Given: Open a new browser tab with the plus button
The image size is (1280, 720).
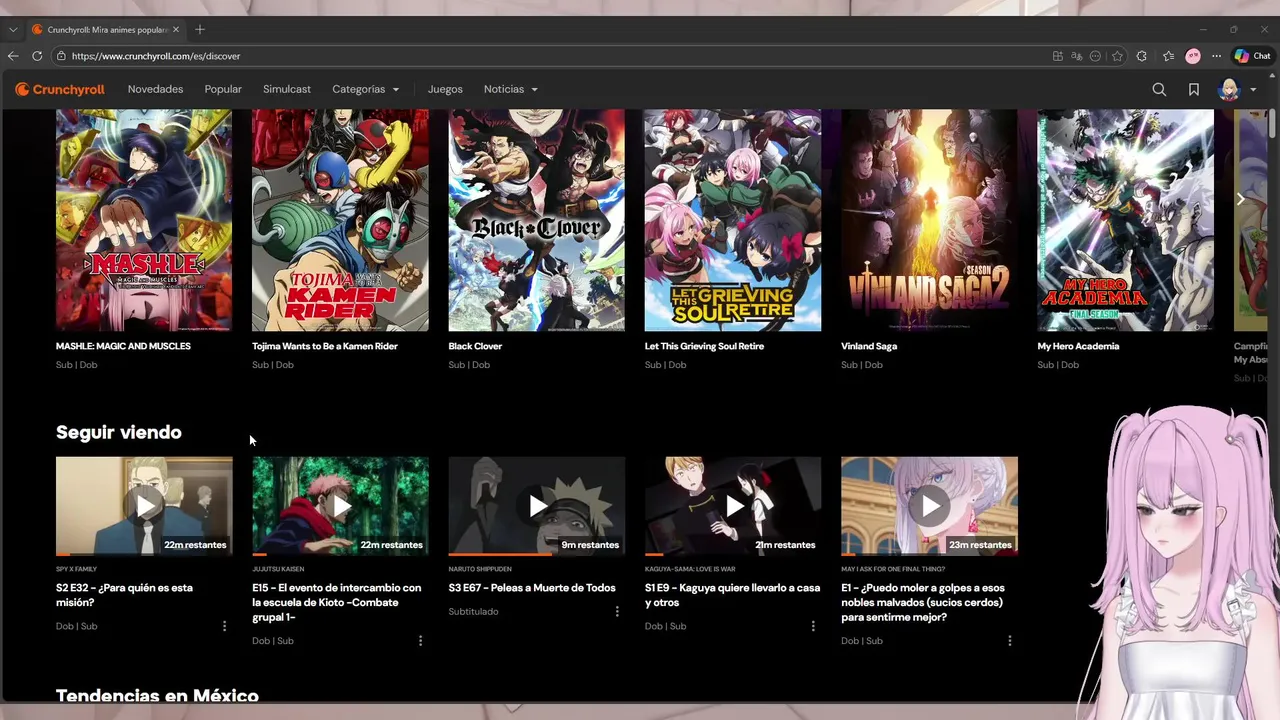Looking at the screenshot, I should [200, 29].
